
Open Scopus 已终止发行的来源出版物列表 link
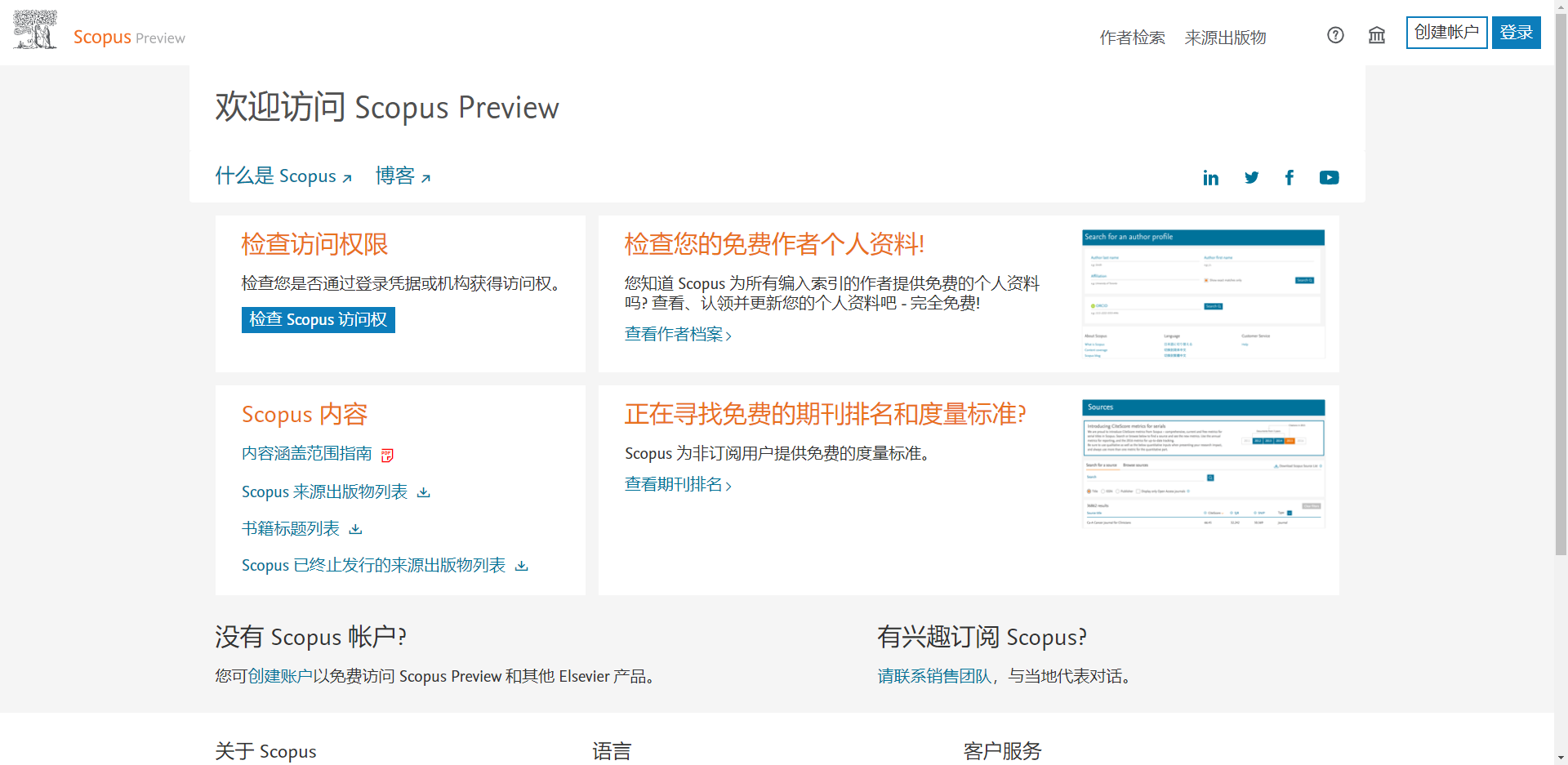pos(373,566)
